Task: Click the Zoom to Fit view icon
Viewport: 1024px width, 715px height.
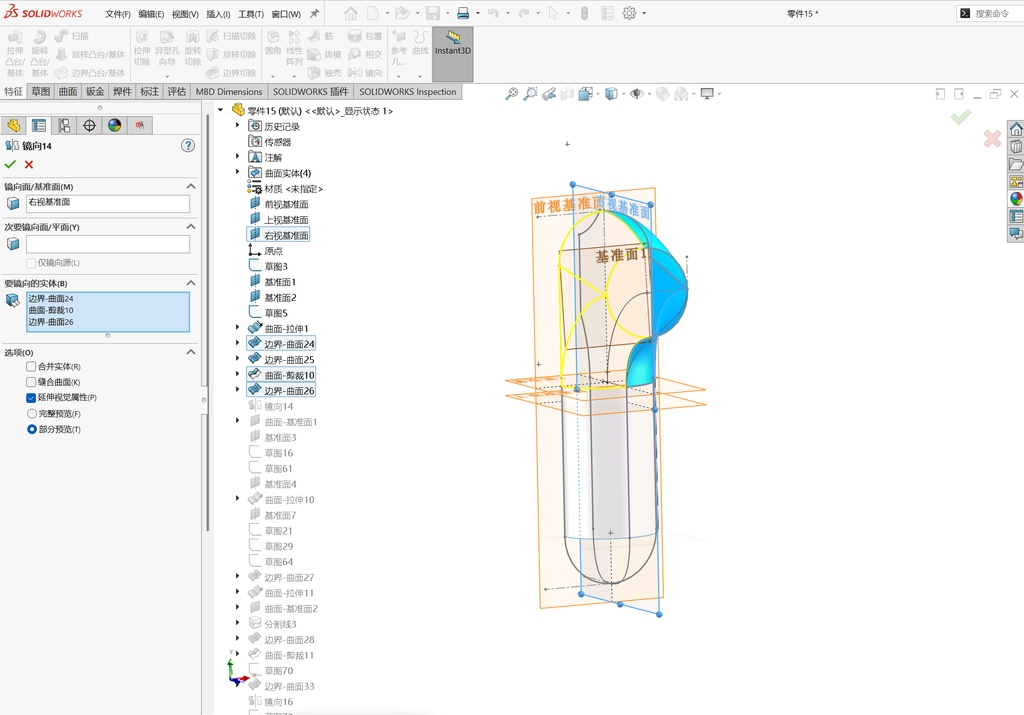Action: click(x=512, y=94)
